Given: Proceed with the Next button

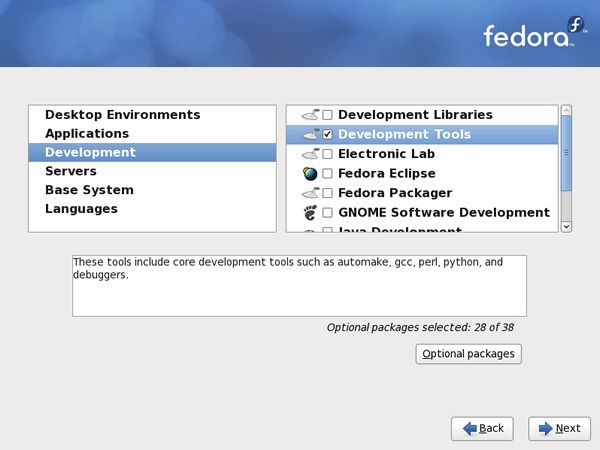Looking at the screenshot, I should pos(559,428).
